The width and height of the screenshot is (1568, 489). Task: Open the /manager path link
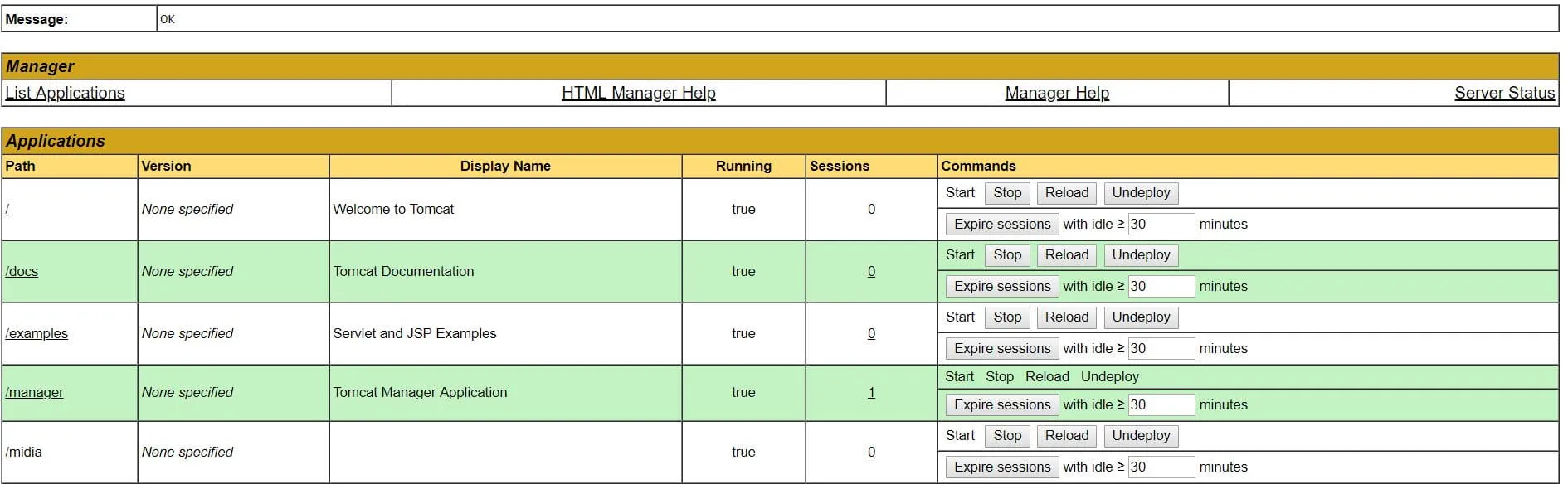click(x=34, y=393)
